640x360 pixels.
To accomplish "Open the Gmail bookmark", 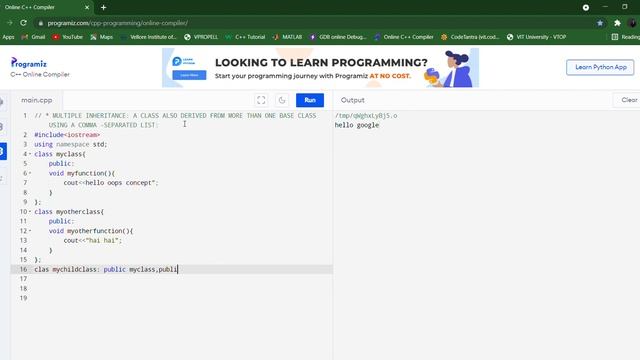I will [33, 37].
